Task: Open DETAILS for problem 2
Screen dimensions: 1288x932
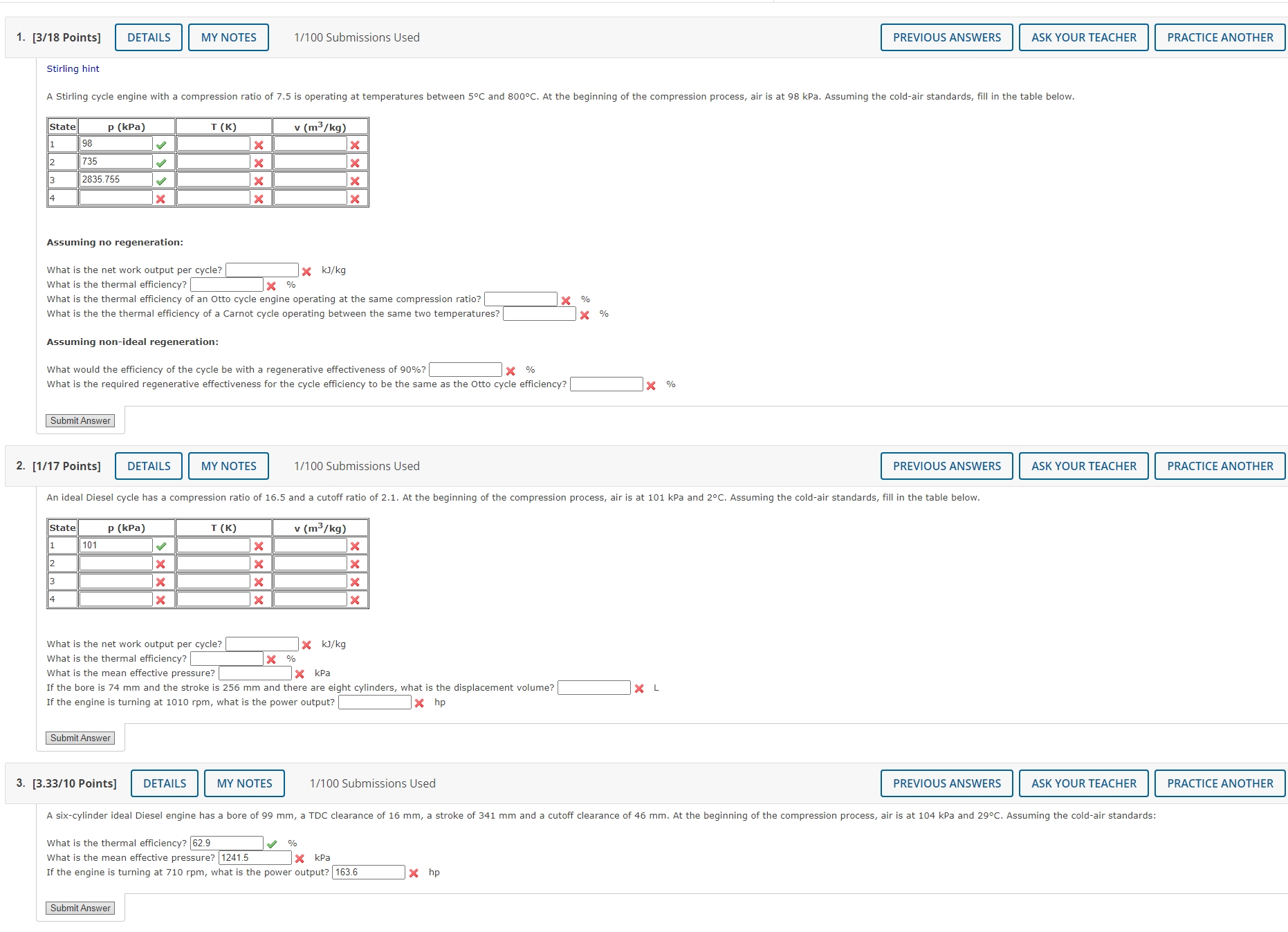Action: point(148,465)
